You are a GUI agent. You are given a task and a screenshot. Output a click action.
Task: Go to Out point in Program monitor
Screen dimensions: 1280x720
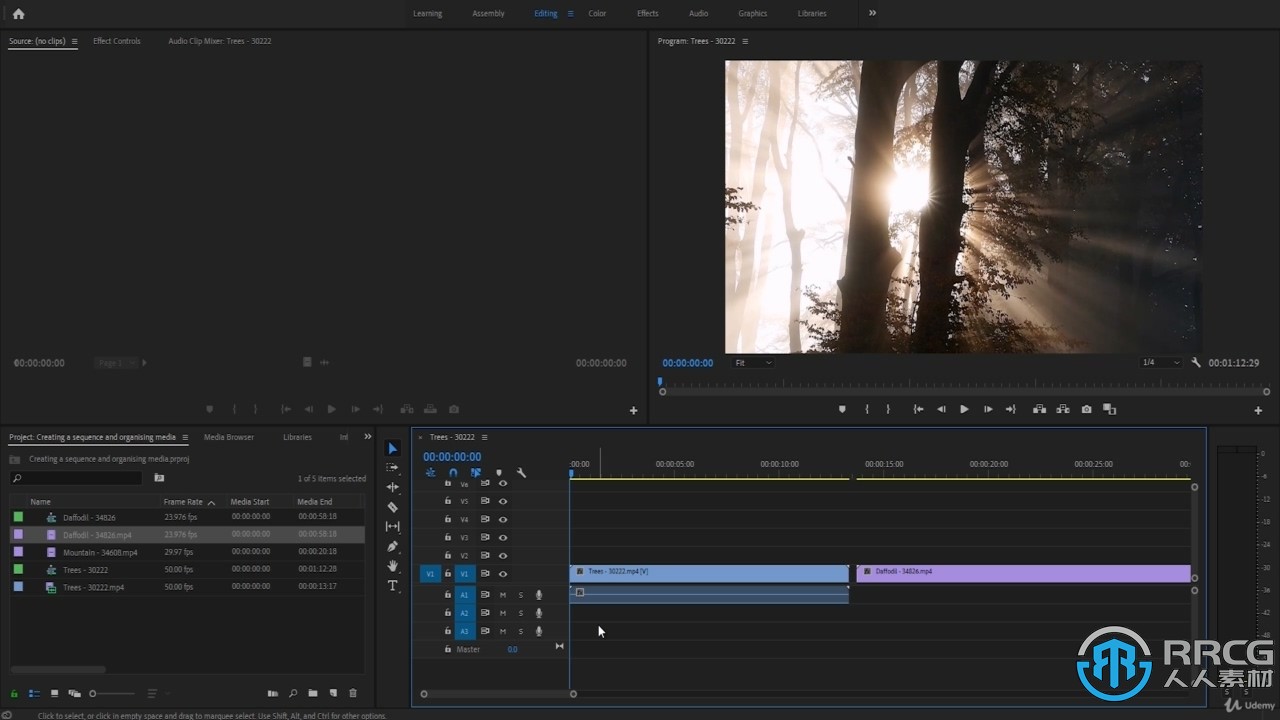pos(1011,409)
